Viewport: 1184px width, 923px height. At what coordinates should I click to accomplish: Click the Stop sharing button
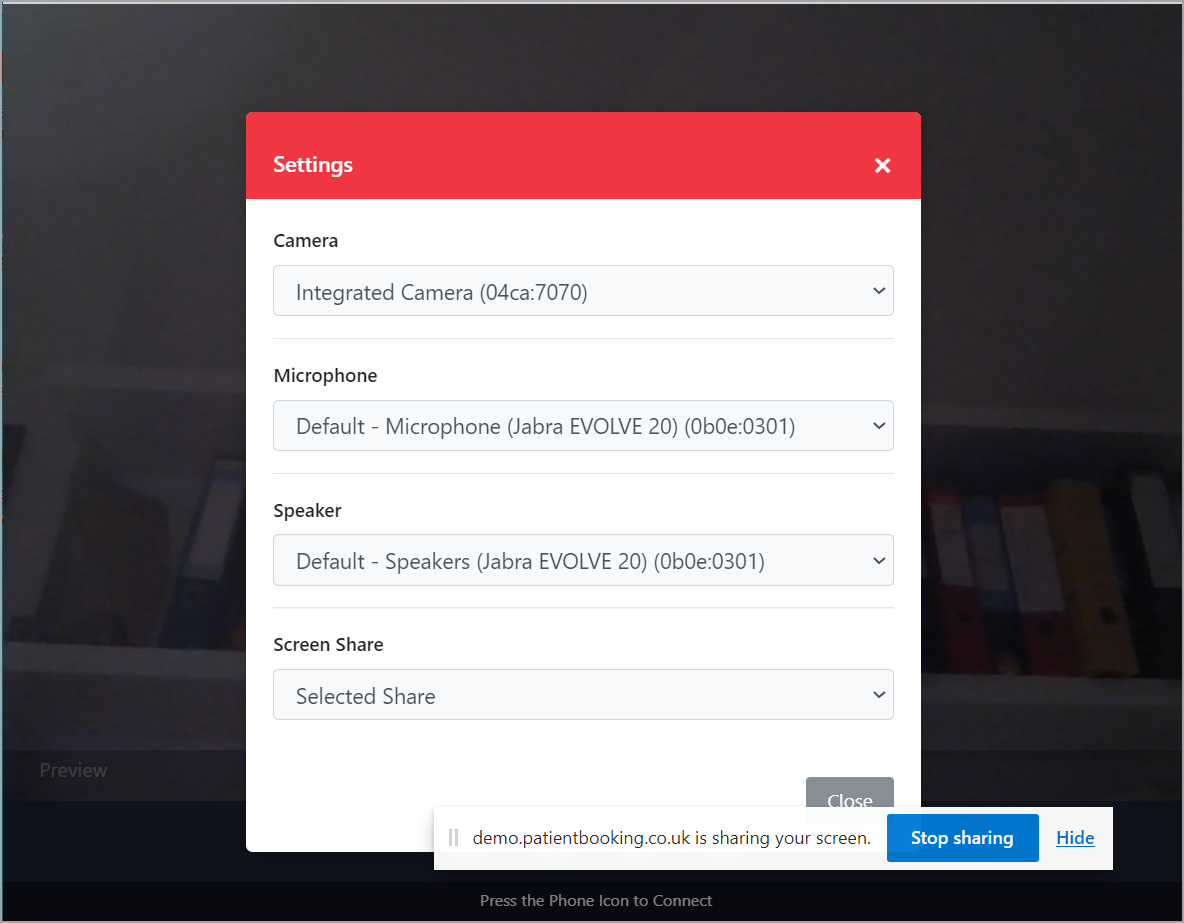pyautogui.click(x=961, y=838)
